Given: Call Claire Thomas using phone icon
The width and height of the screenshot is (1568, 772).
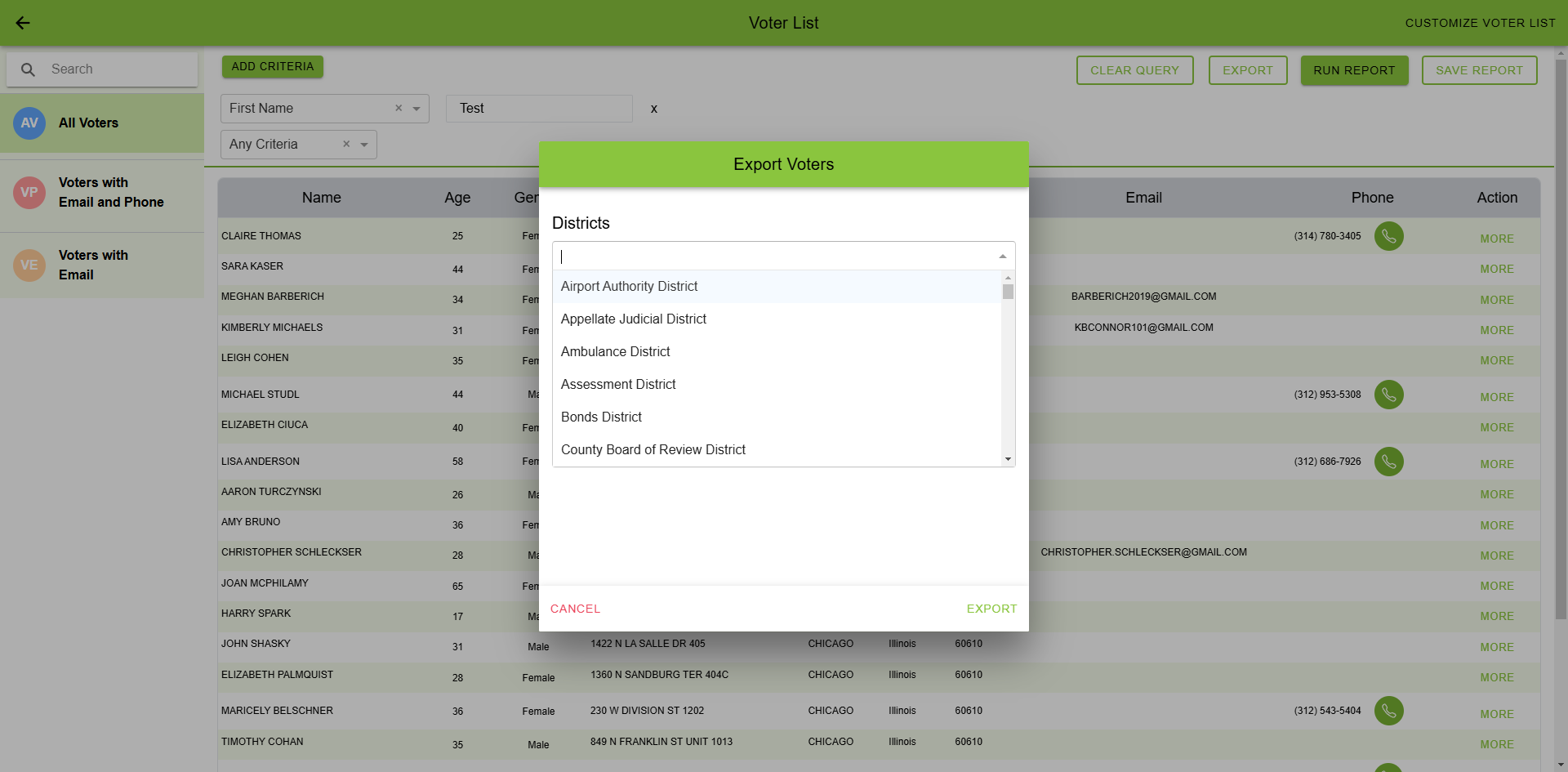Looking at the screenshot, I should click(x=1388, y=236).
